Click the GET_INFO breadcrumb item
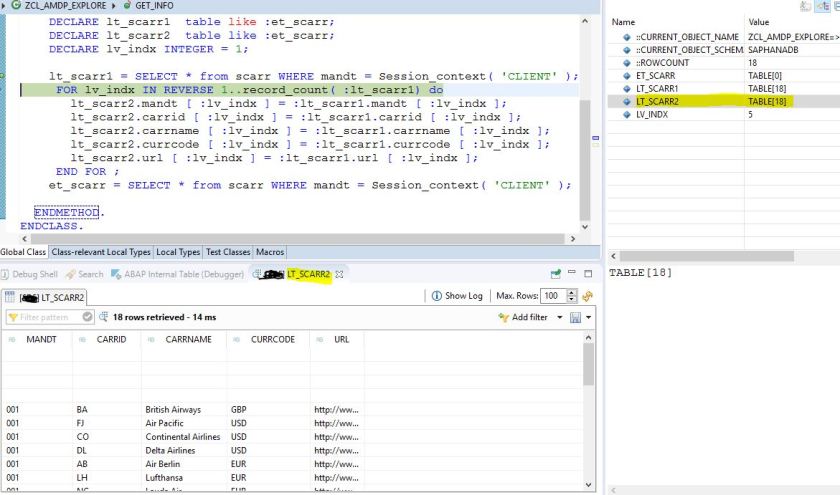Image resolution: width=840 pixels, height=495 pixels. click(x=153, y=6)
